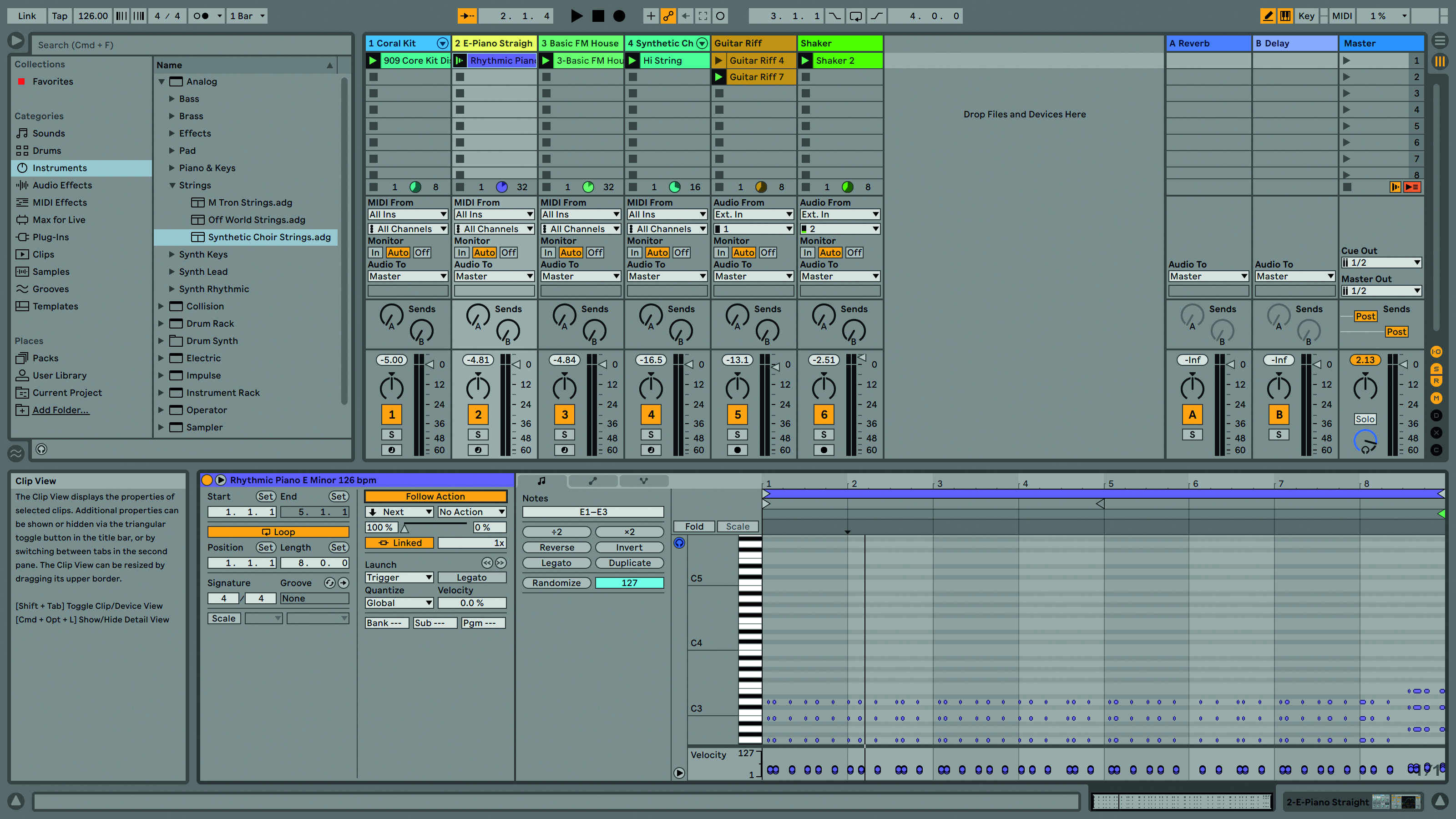Image resolution: width=1456 pixels, height=819 pixels.
Task: Toggle Computer MIDI Keyboard icon
Action: (1285, 16)
